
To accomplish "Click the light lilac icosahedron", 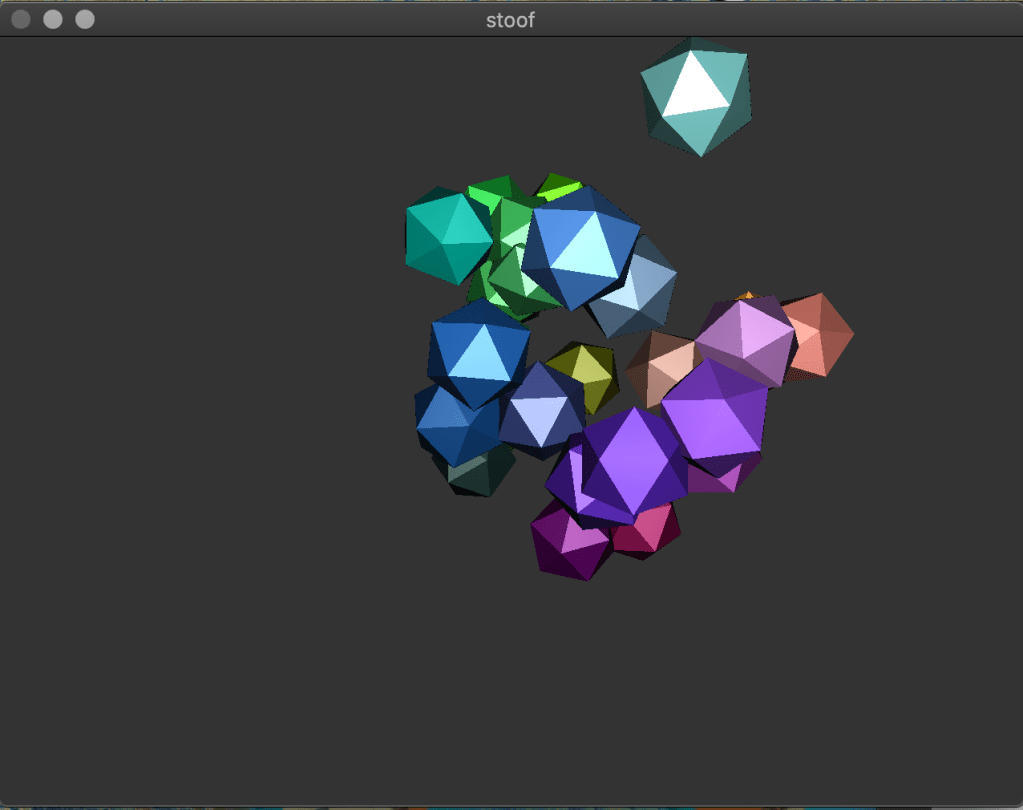I will [746, 338].
